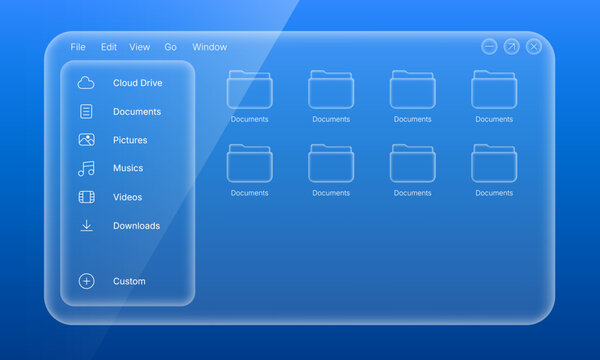Minimize the window with the minus button

pyautogui.click(x=489, y=47)
